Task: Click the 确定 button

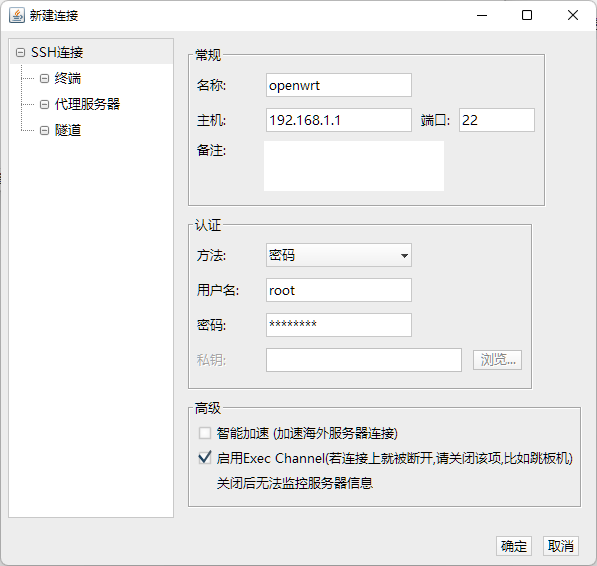Action: [514, 546]
